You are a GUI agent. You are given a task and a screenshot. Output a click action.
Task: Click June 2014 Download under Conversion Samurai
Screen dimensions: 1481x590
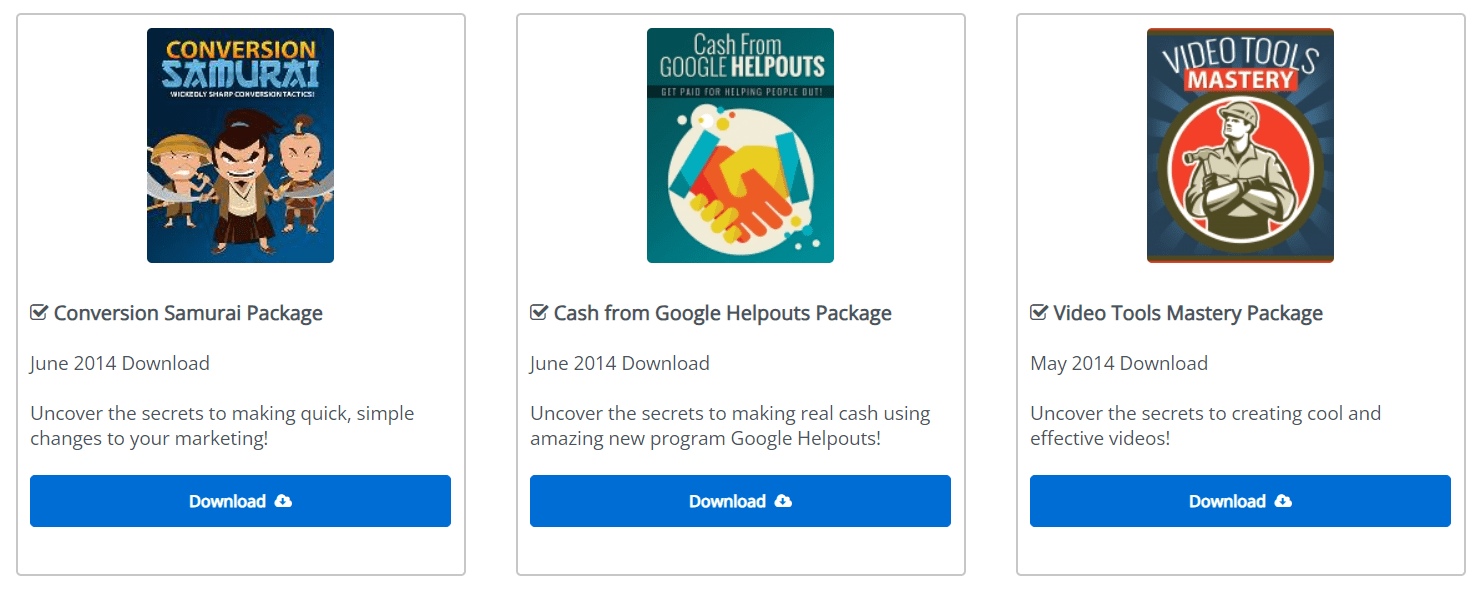click(120, 363)
